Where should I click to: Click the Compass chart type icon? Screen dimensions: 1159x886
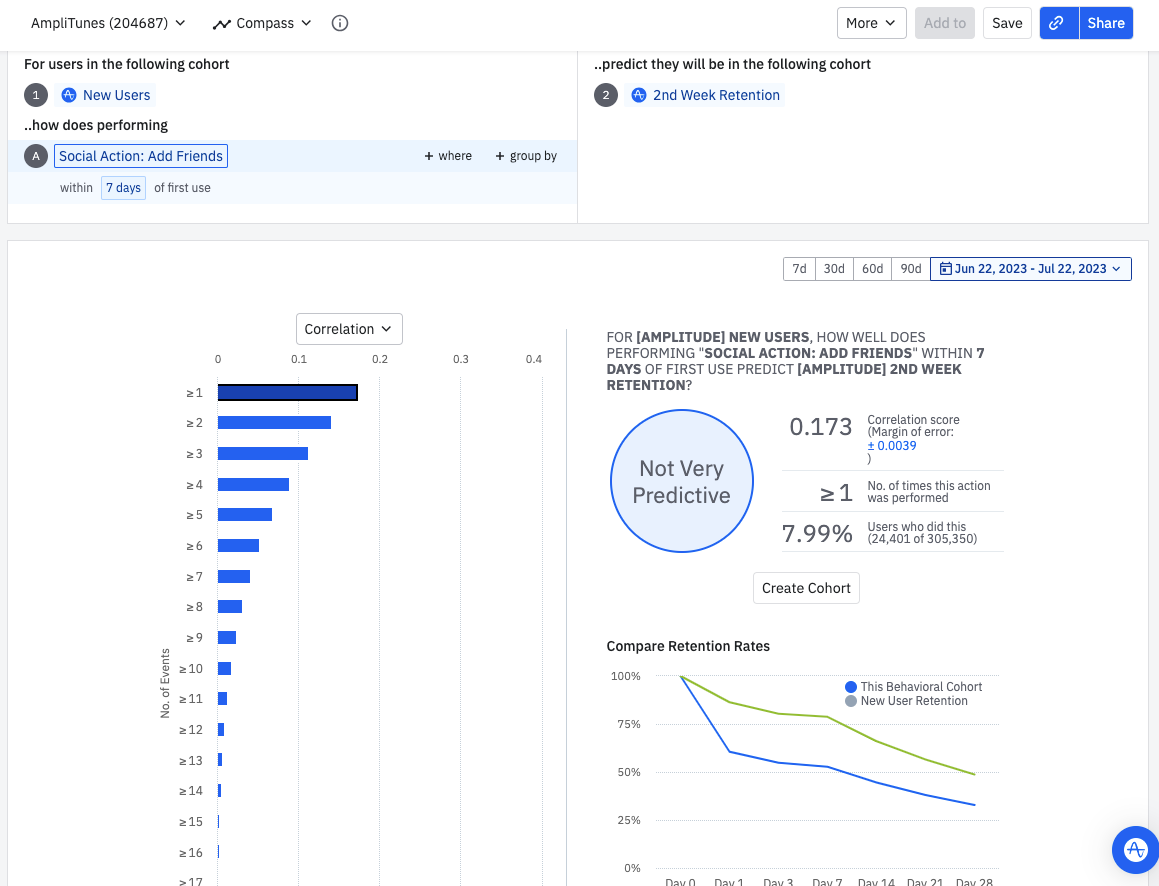click(x=222, y=23)
